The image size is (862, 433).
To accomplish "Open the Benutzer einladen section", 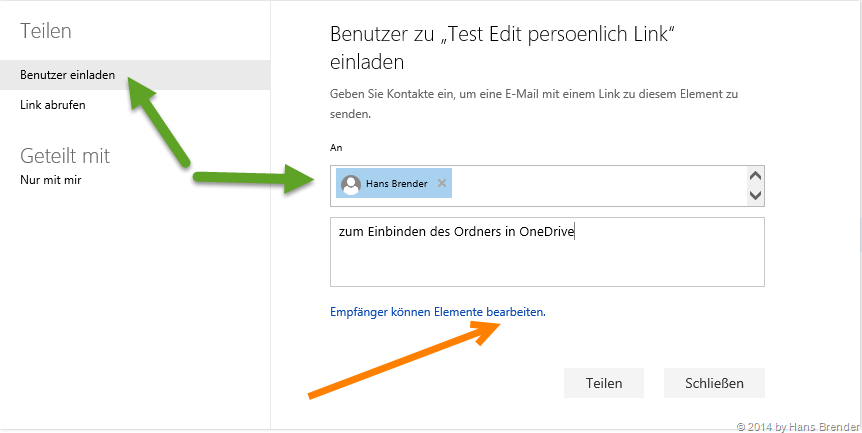I will pyautogui.click(x=67, y=75).
